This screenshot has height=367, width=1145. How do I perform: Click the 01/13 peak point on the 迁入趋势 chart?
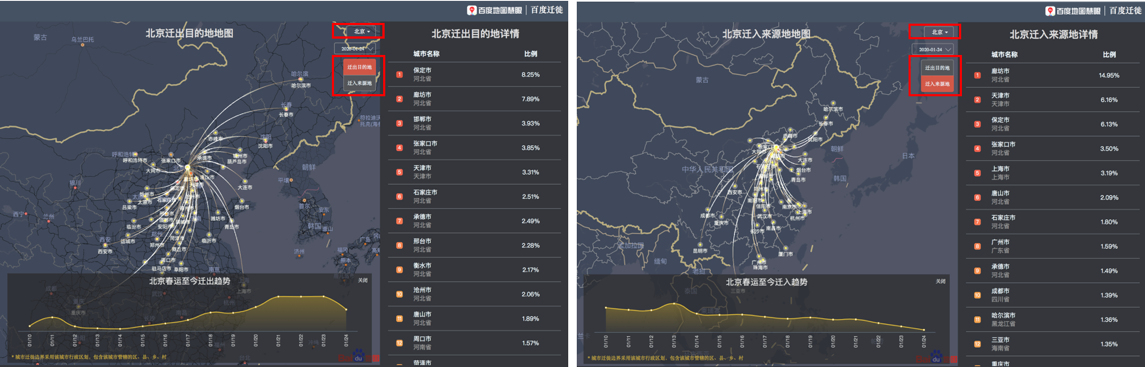click(673, 304)
